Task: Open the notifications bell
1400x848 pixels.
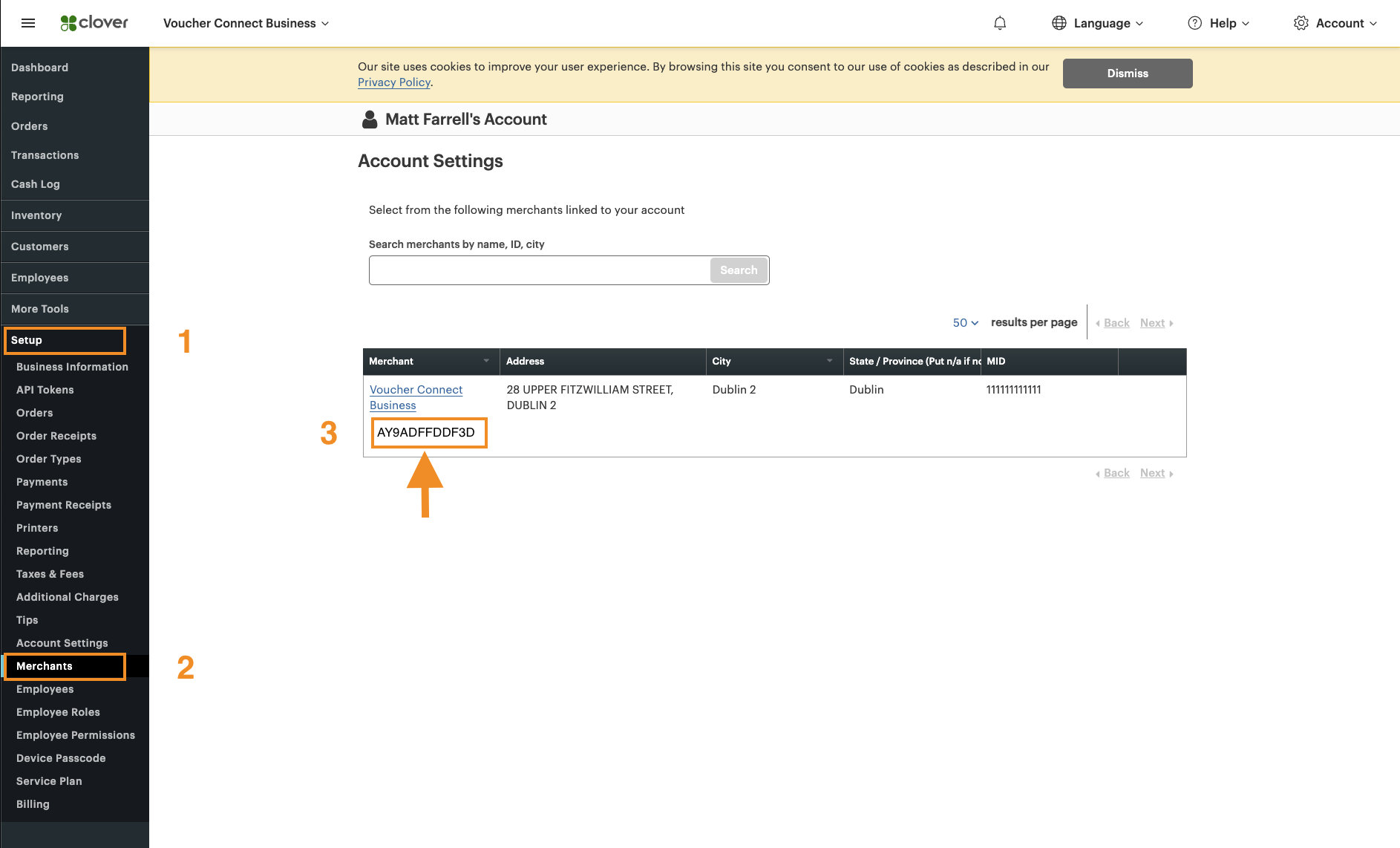Action: coord(1000,23)
